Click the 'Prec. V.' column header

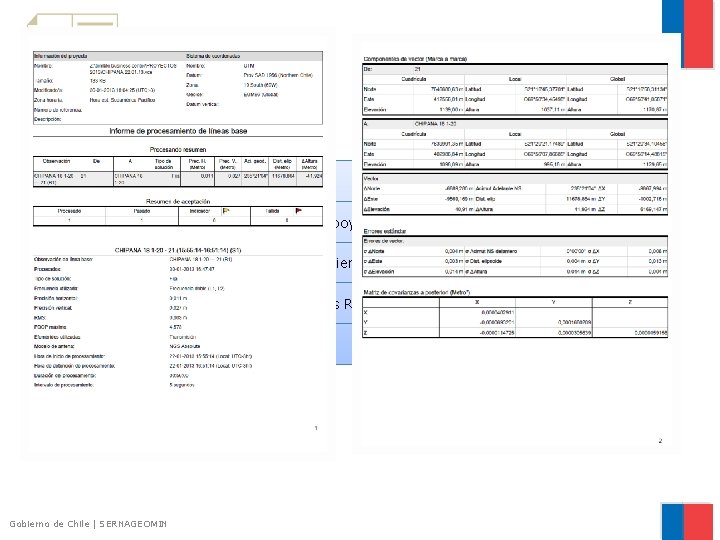pyautogui.click(x=227, y=164)
